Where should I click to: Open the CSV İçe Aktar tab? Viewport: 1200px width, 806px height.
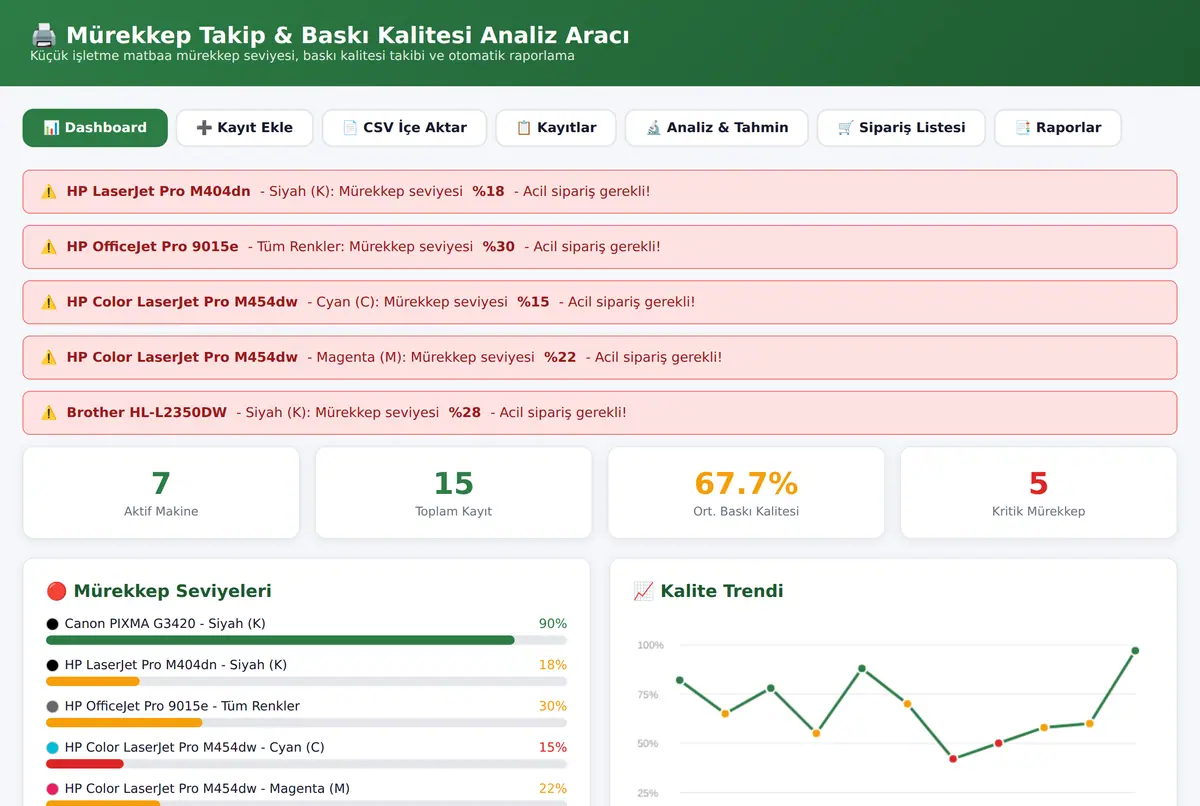pyautogui.click(x=404, y=128)
